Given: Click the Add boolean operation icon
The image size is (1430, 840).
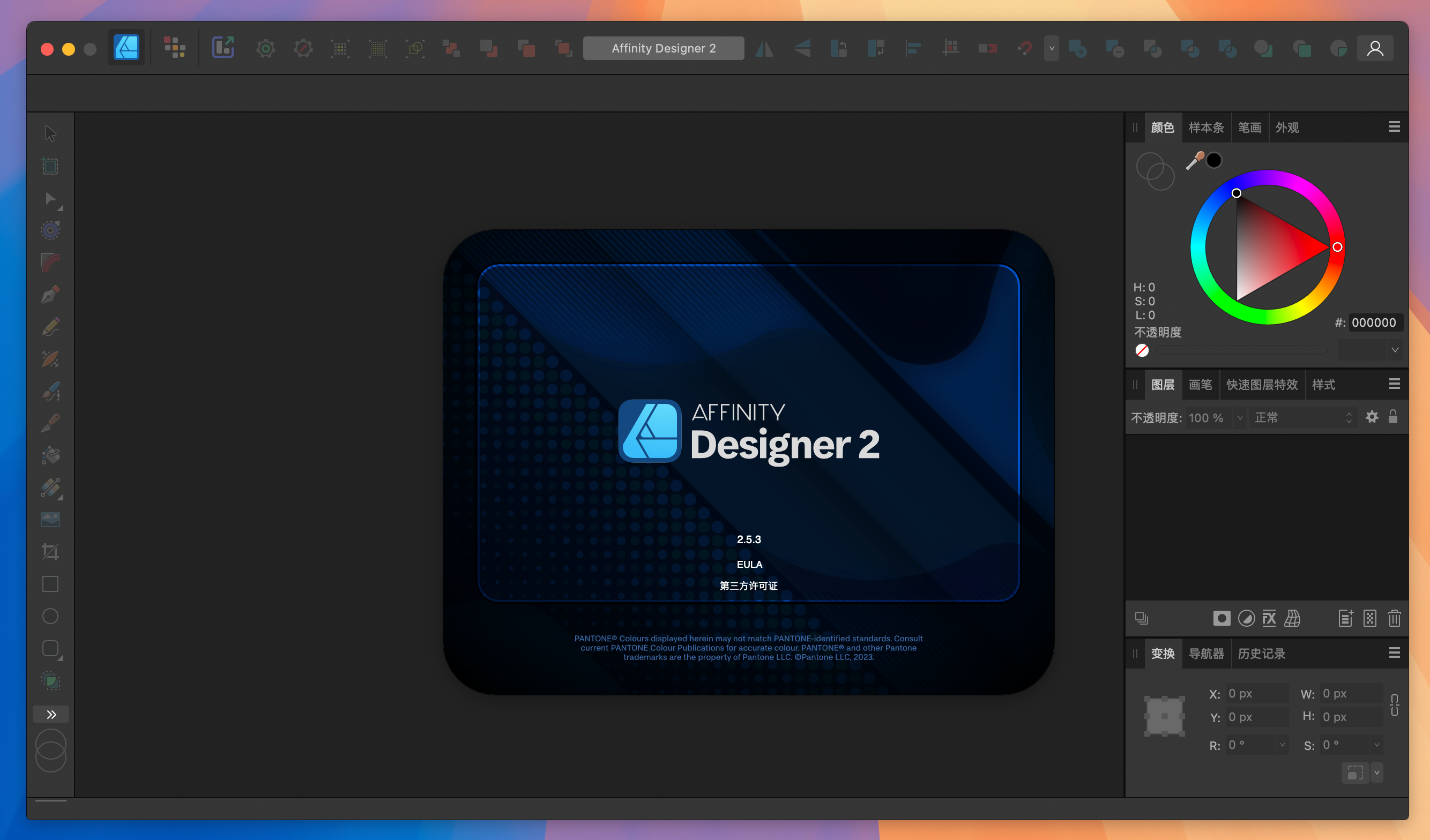Looking at the screenshot, I should pyautogui.click(x=1077, y=49).
